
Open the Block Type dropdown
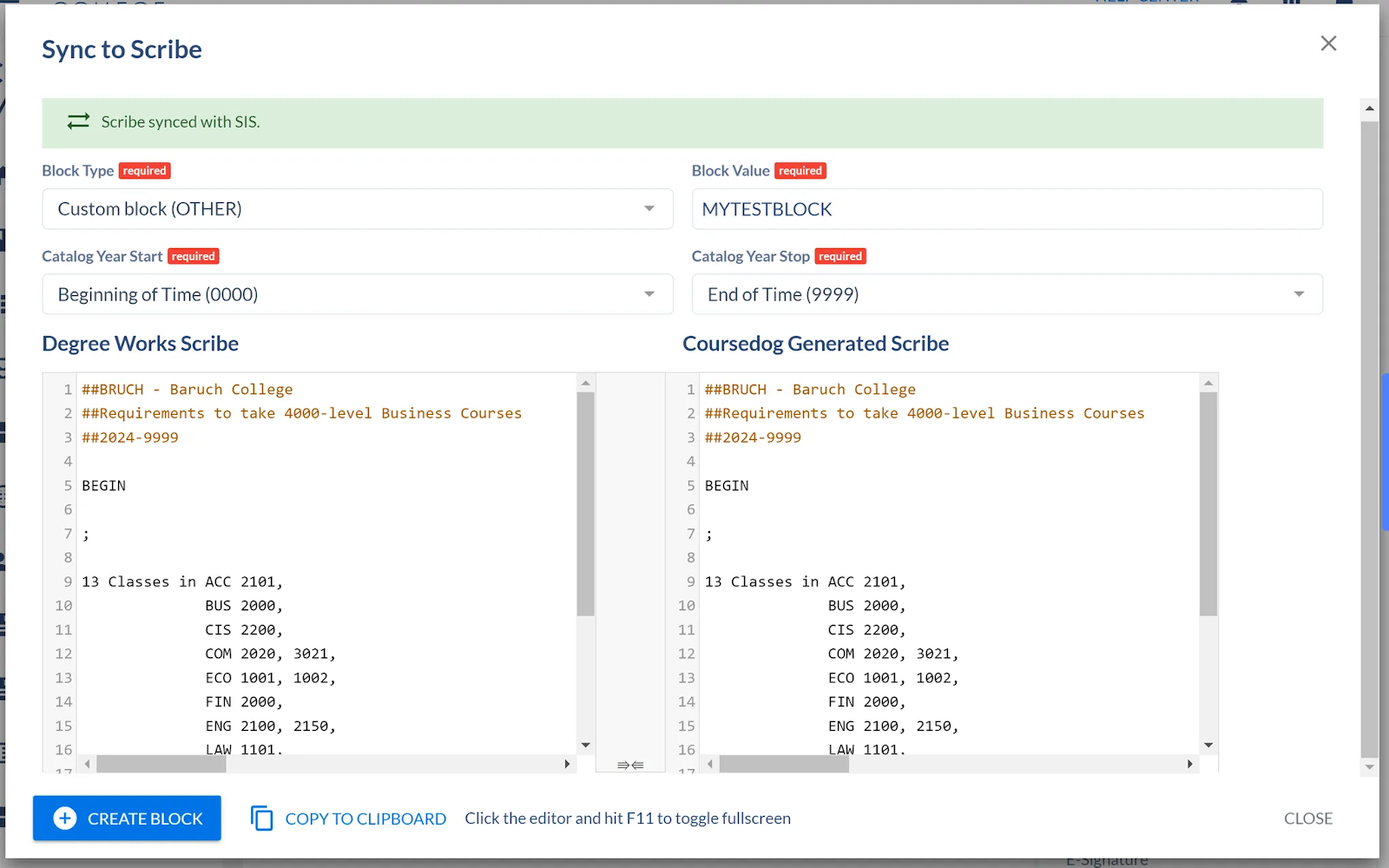358,209
